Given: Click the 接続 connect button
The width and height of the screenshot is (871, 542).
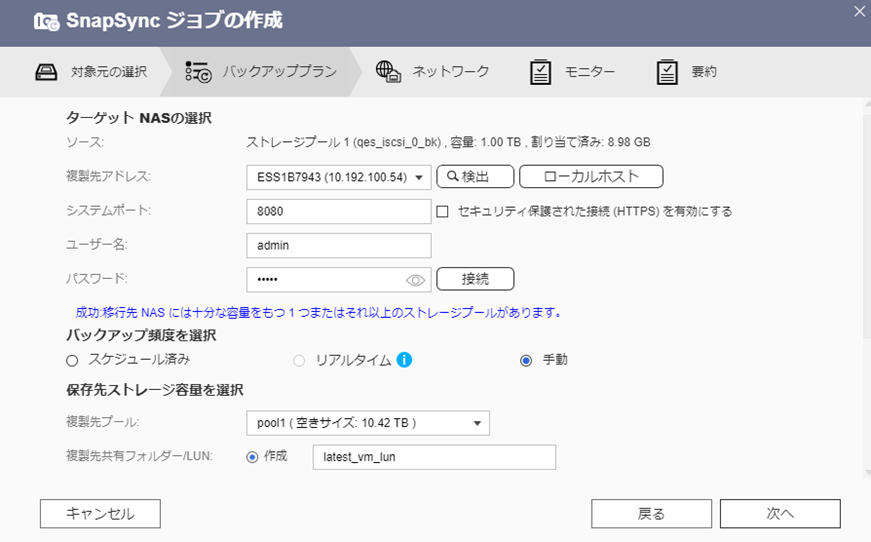Looking at the screenshot, I should click(475, 279).
